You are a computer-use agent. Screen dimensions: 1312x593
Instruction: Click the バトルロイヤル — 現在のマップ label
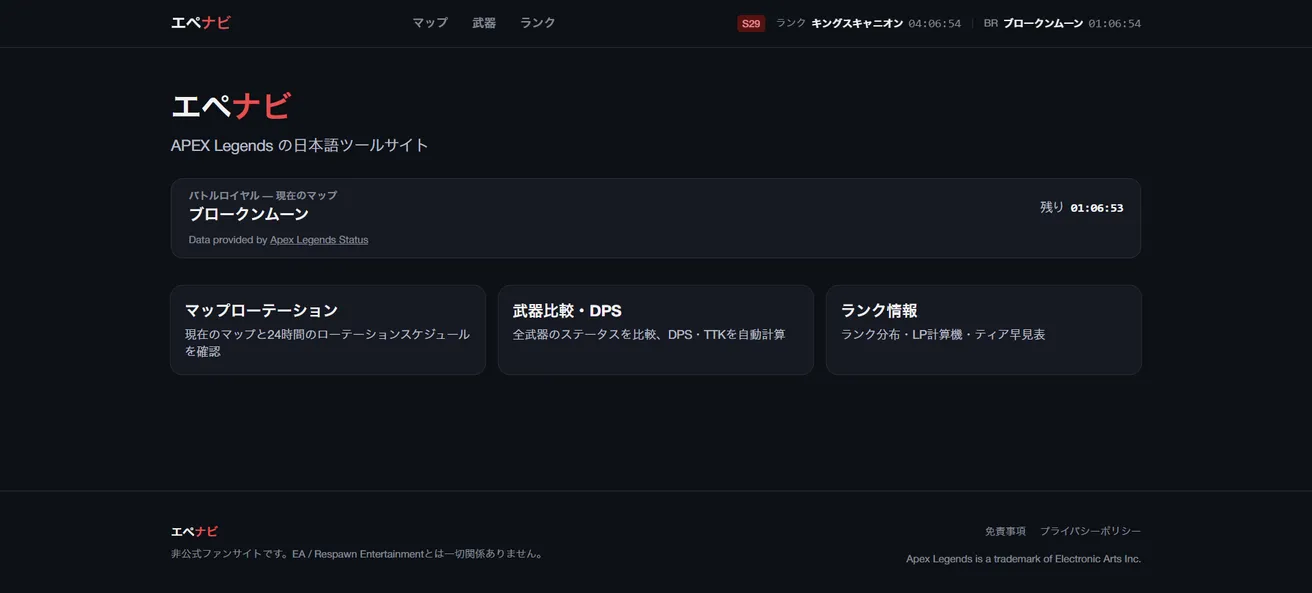(263, 195)
